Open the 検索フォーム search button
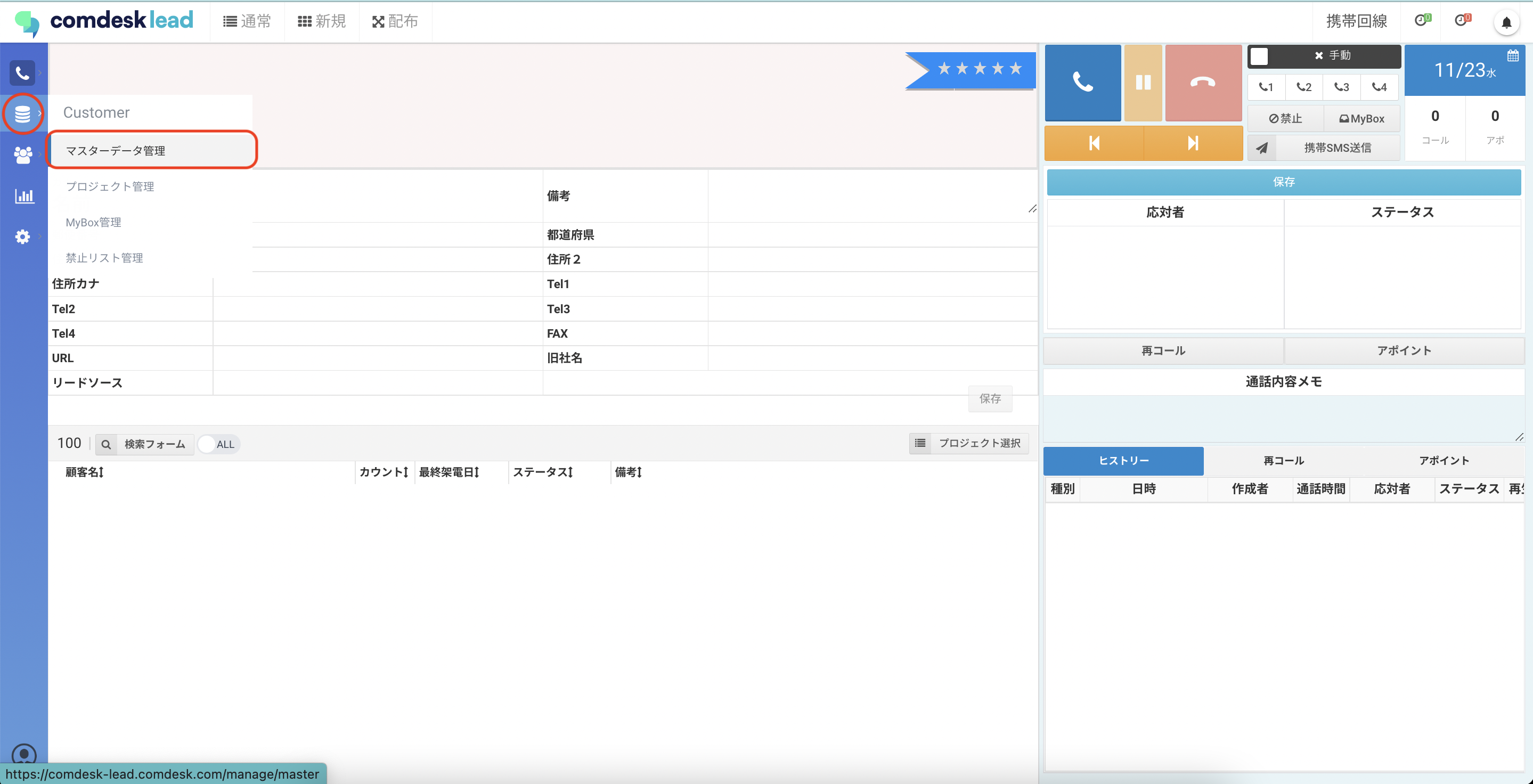The image size is (1533, 784). tap(144, 444)
